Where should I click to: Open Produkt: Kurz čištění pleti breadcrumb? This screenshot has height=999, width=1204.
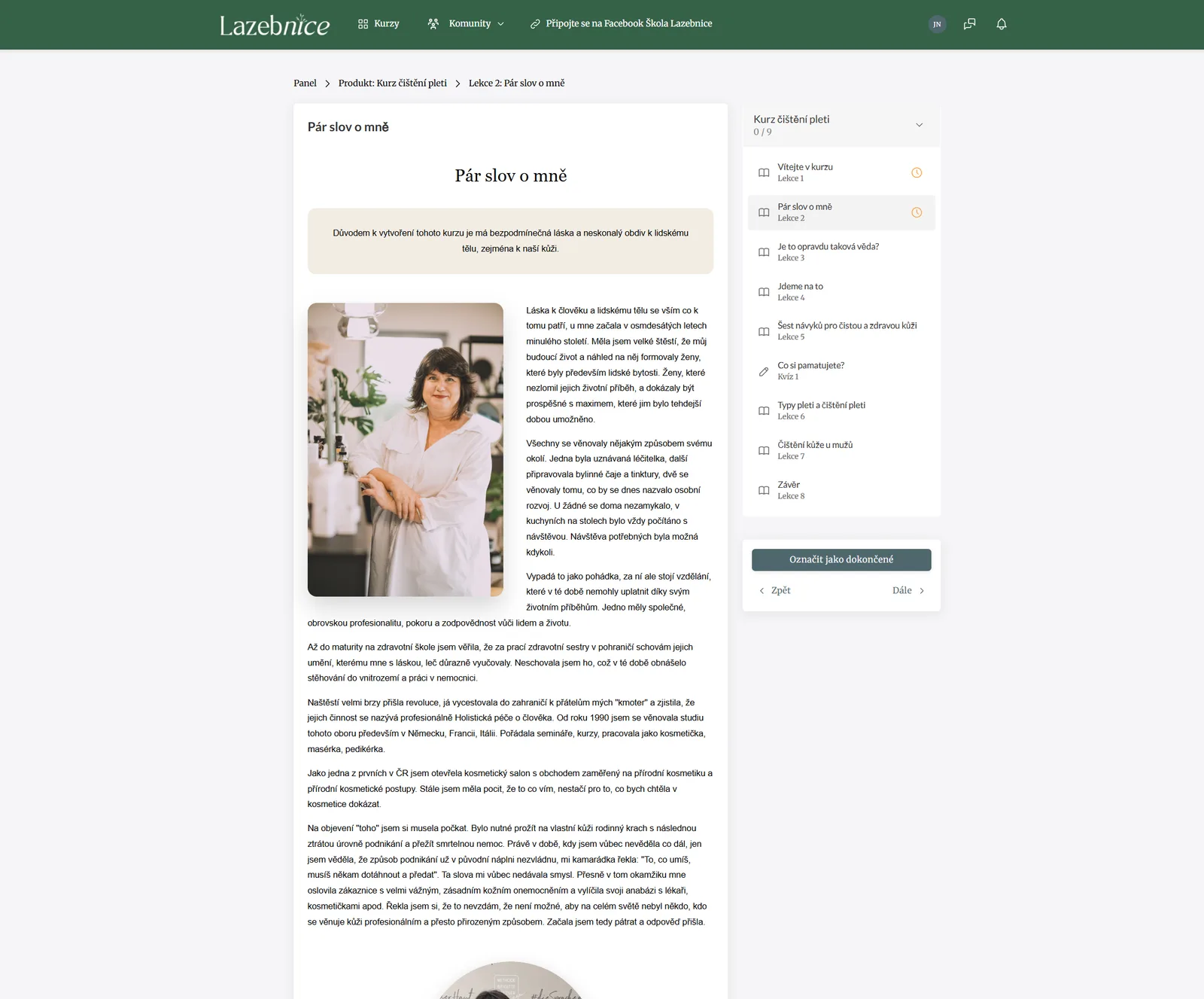(393, 84)
